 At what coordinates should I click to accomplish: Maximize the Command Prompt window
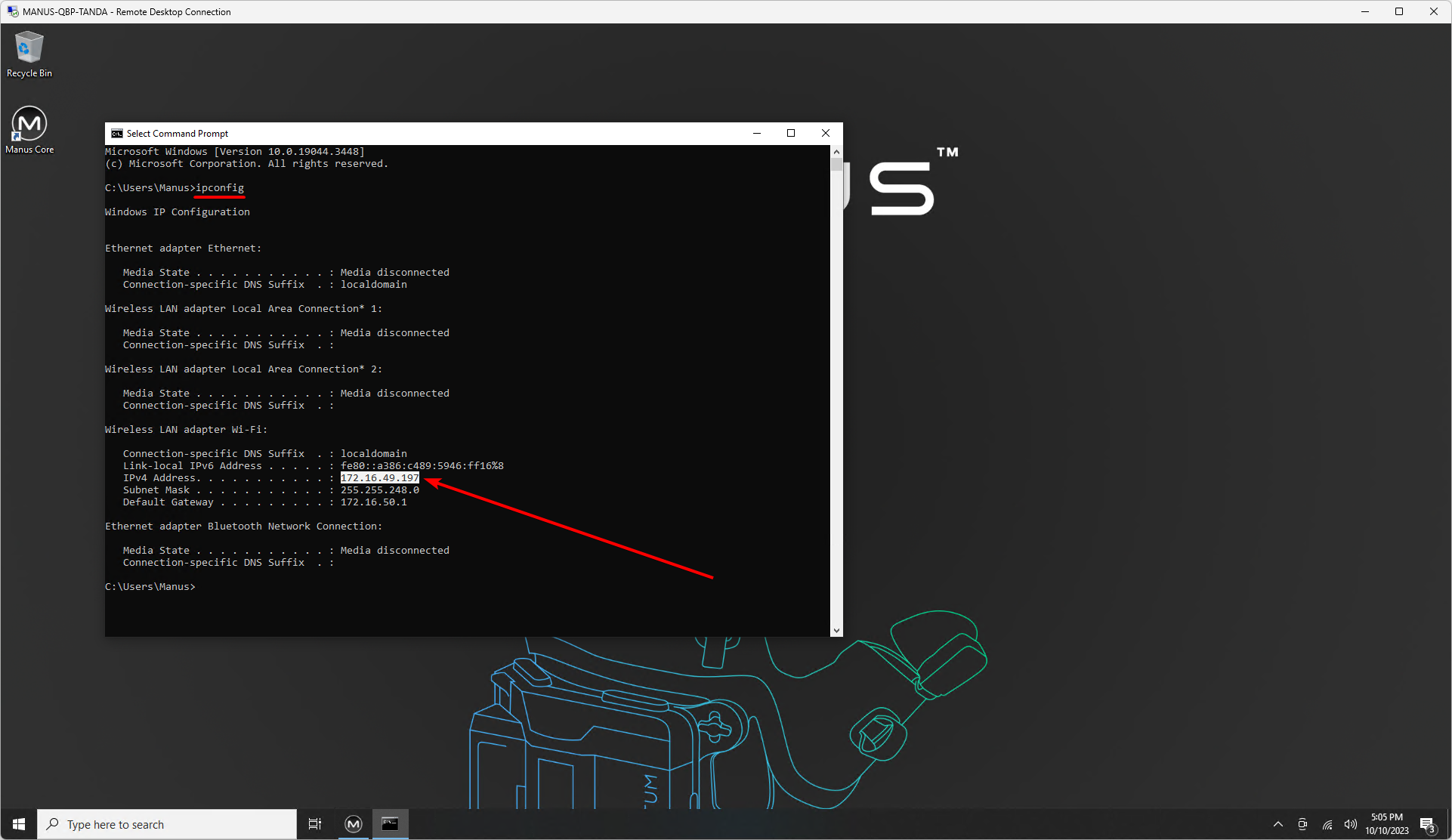tap(791, 134)
